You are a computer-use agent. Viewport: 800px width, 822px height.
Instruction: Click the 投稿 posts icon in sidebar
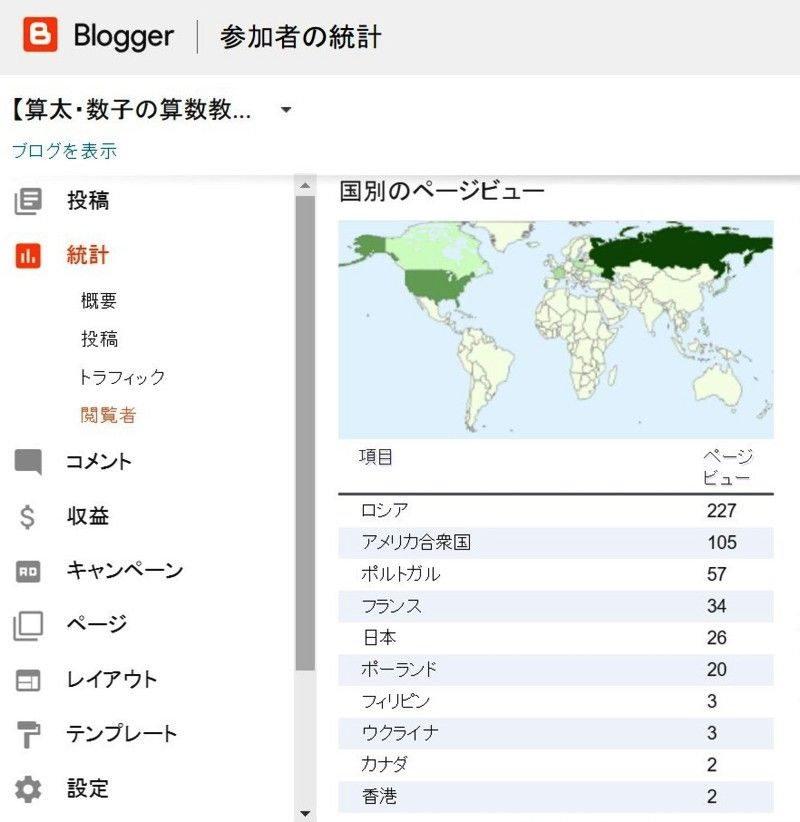tap(28, 201)
